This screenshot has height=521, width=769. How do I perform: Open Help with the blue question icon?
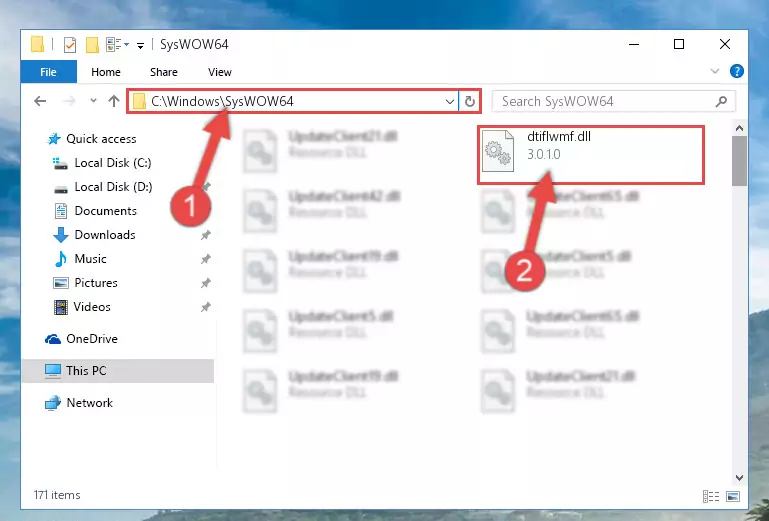(x=737, y=71)
